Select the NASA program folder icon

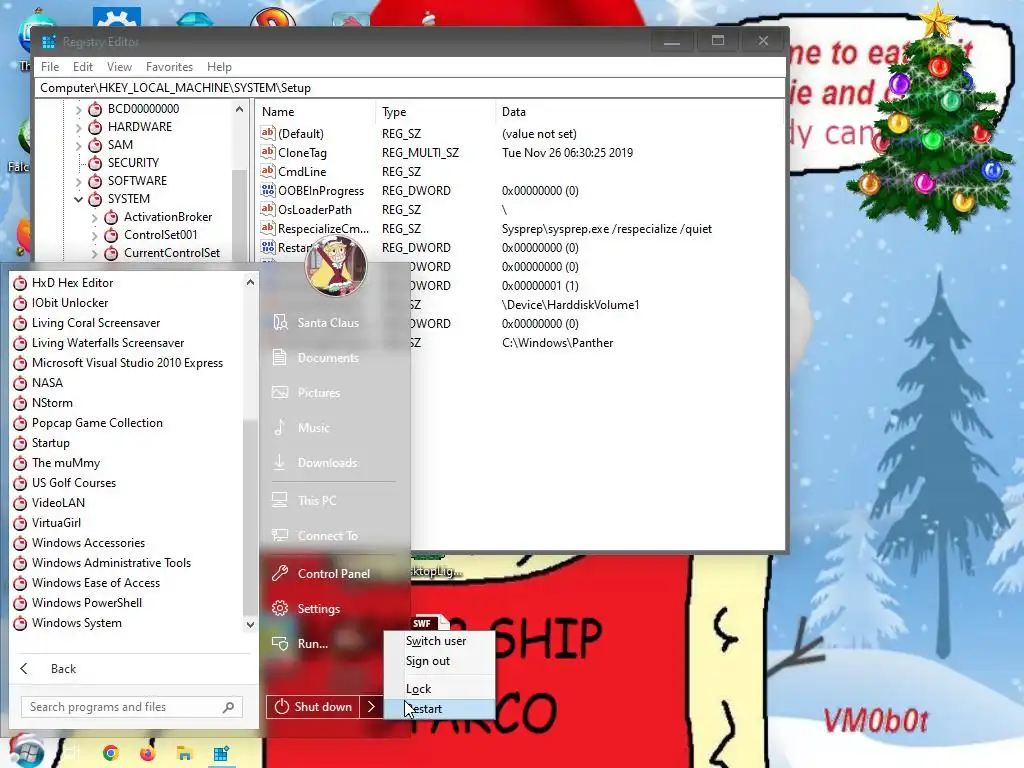(20, 383)
